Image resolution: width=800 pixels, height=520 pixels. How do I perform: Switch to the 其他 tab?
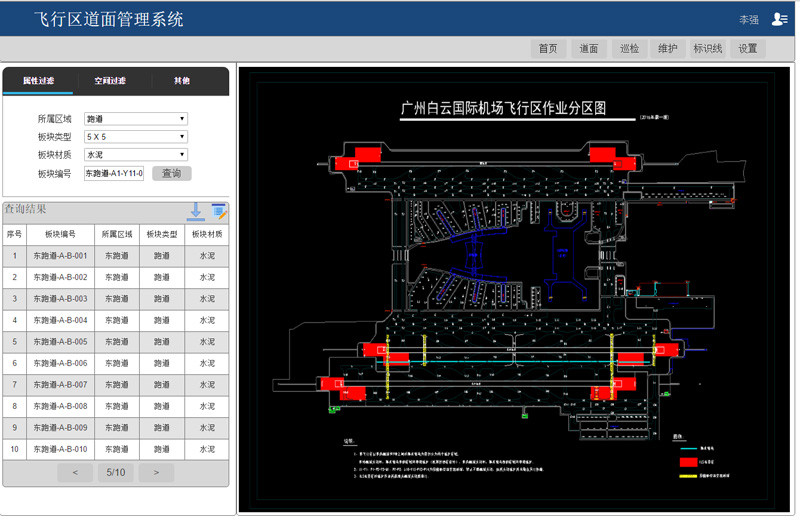[182, 81]
